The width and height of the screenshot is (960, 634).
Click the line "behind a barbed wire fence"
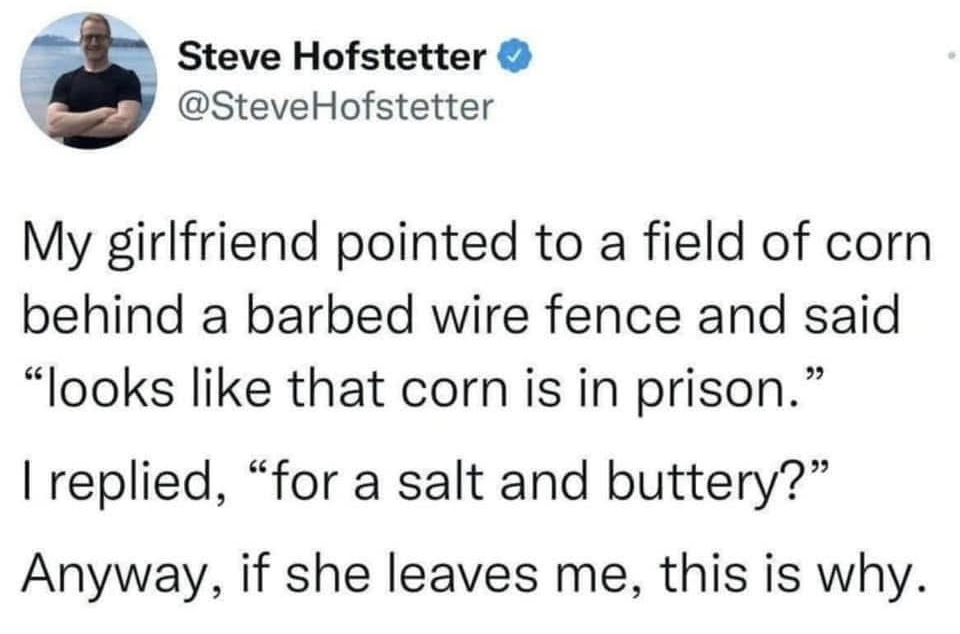coord(462,316)
